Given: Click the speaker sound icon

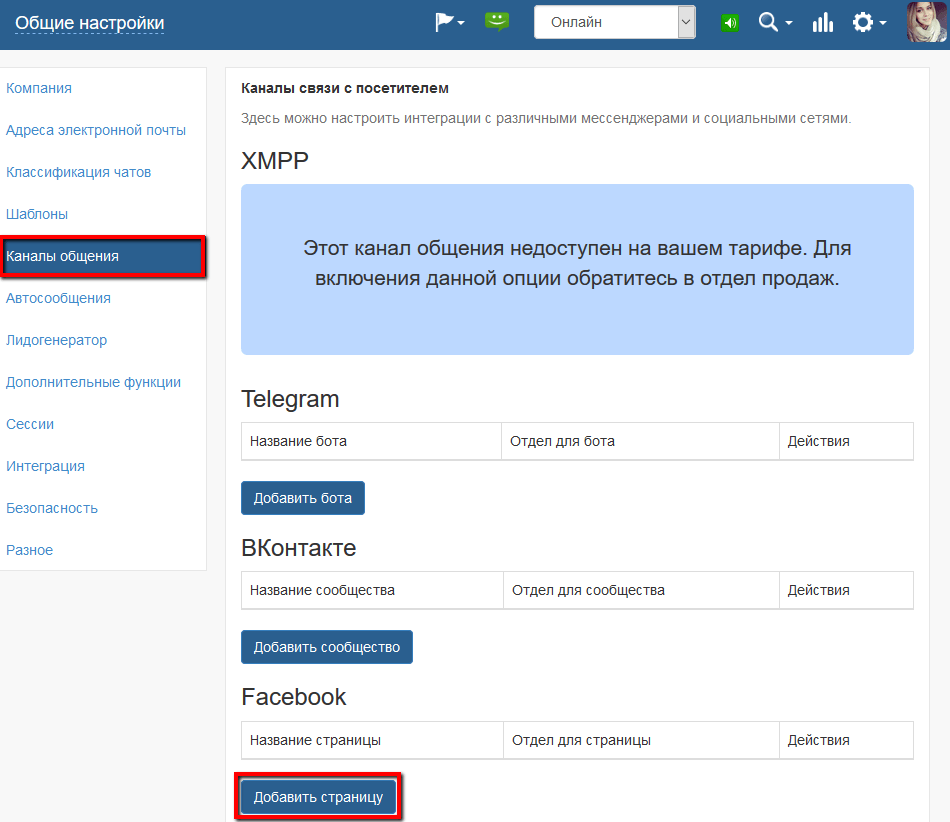Looking at the screenshot, I should pos(729,21).
